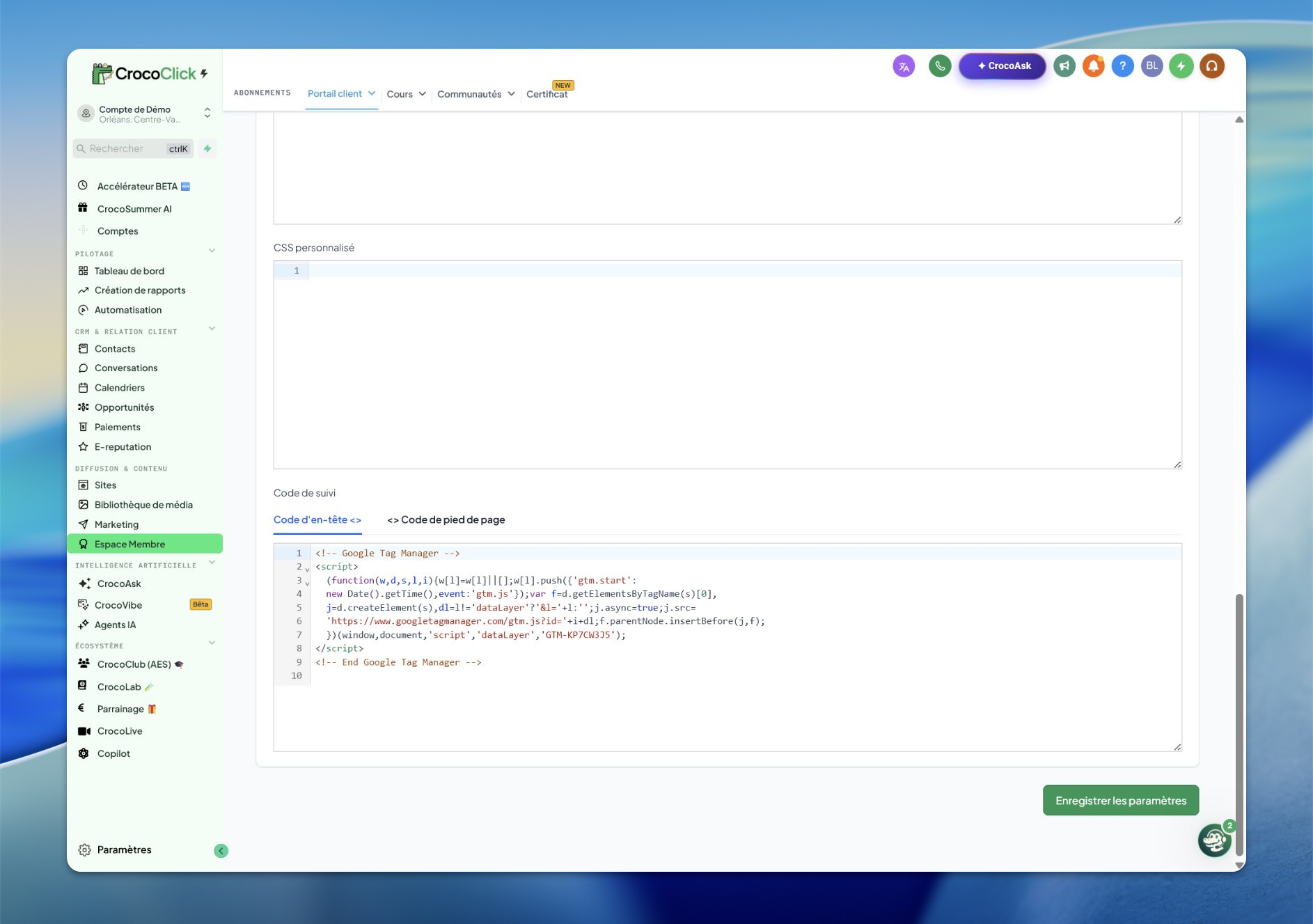The image size is (1313, 924).
Task: Collapse the PILOTAGE sidebar section
Action: pos(212,251)
